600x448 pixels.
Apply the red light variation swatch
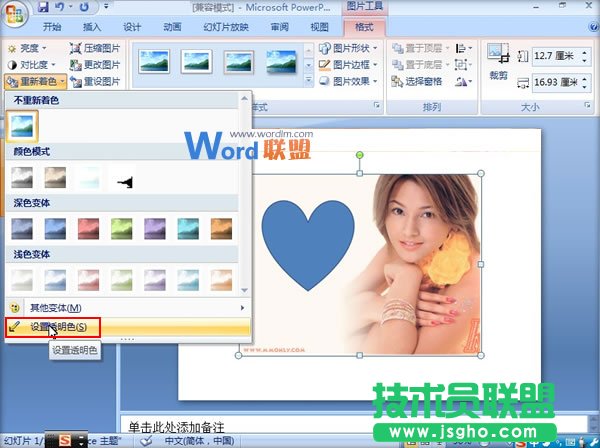click(x=88, y=280)
